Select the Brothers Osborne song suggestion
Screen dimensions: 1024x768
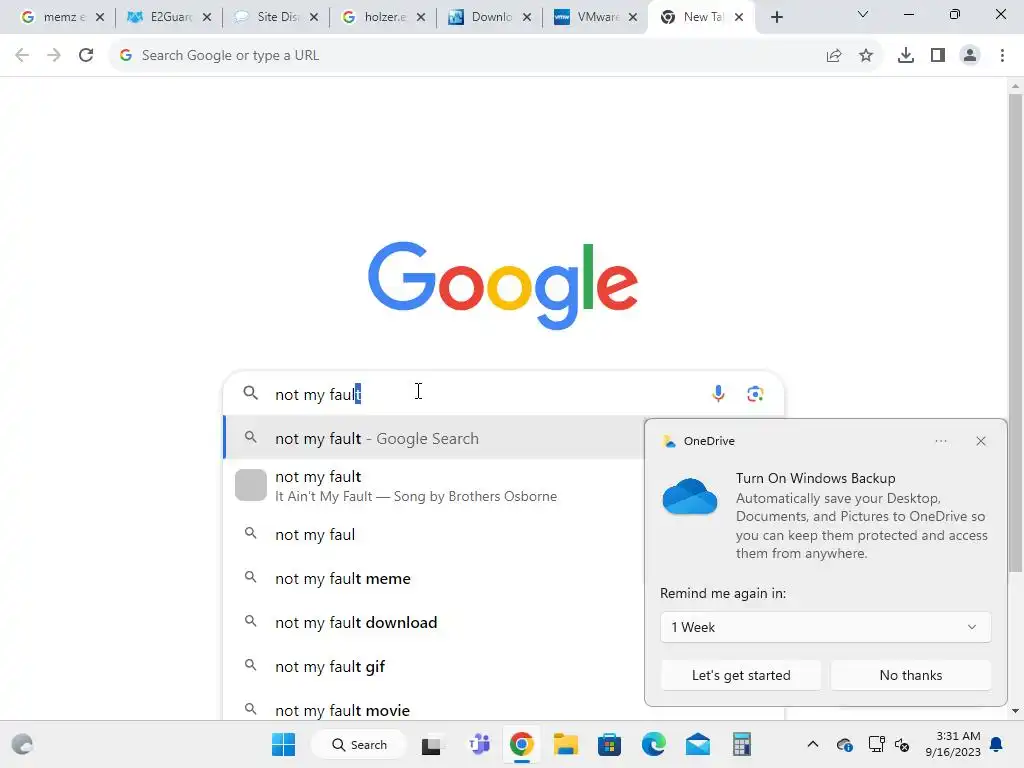tap(434, 487)
